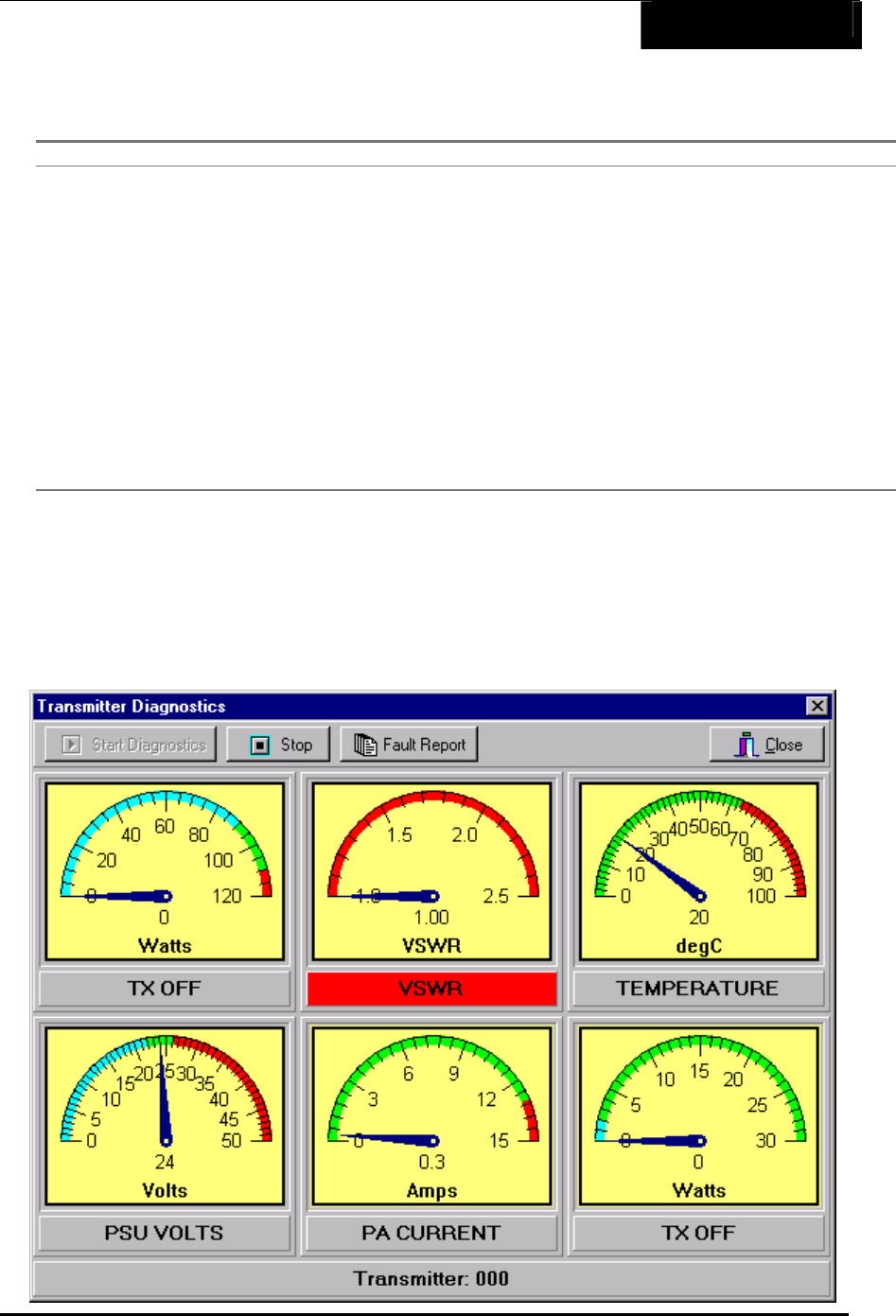Click the Fault Report document icon
This screenshot has height=1316, width=896.
tap(365, 746)
